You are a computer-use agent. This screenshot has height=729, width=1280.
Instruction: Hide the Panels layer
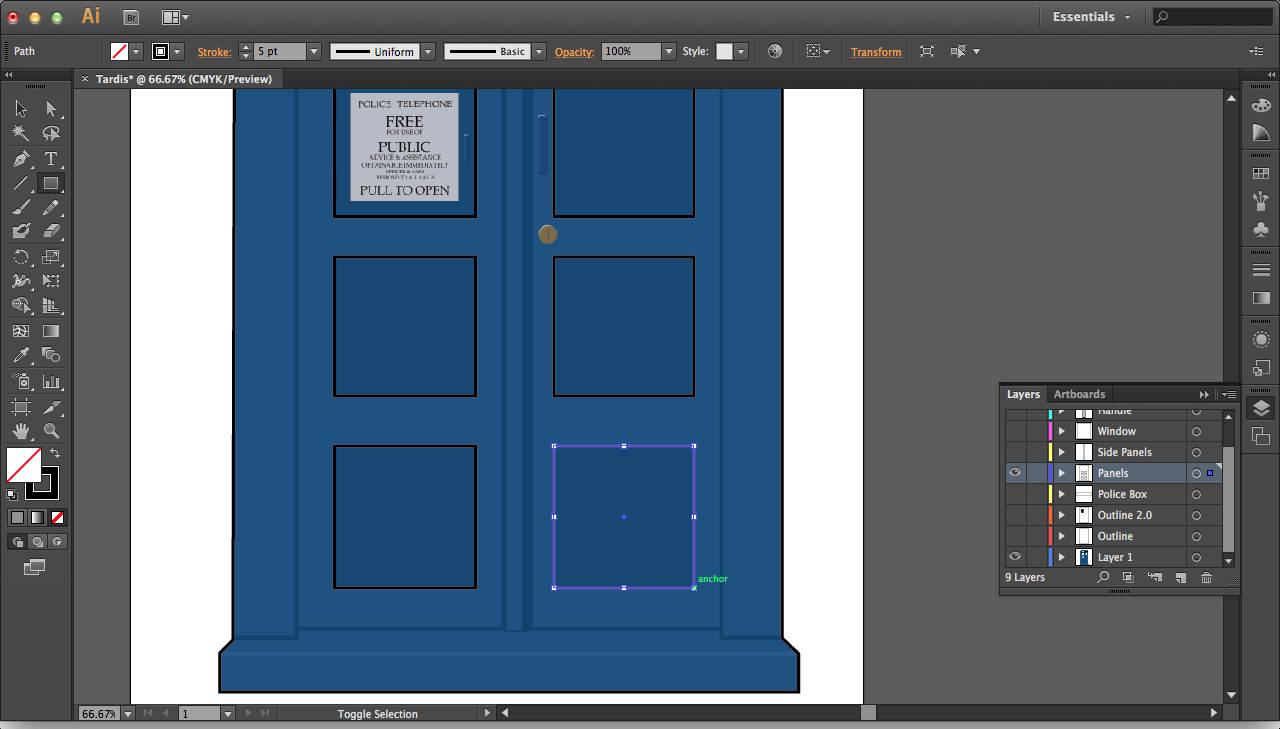click(1015, 473)
